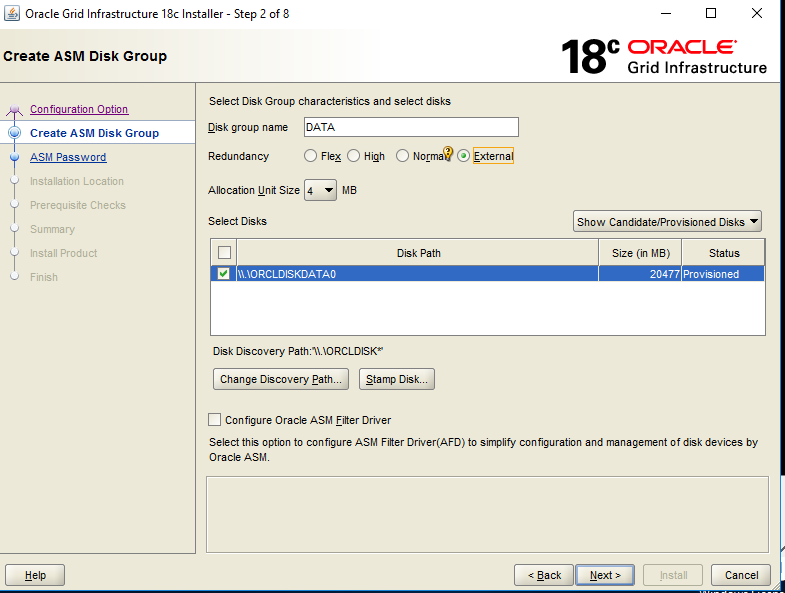Click the 20477 size cell

tap(640, 274)
